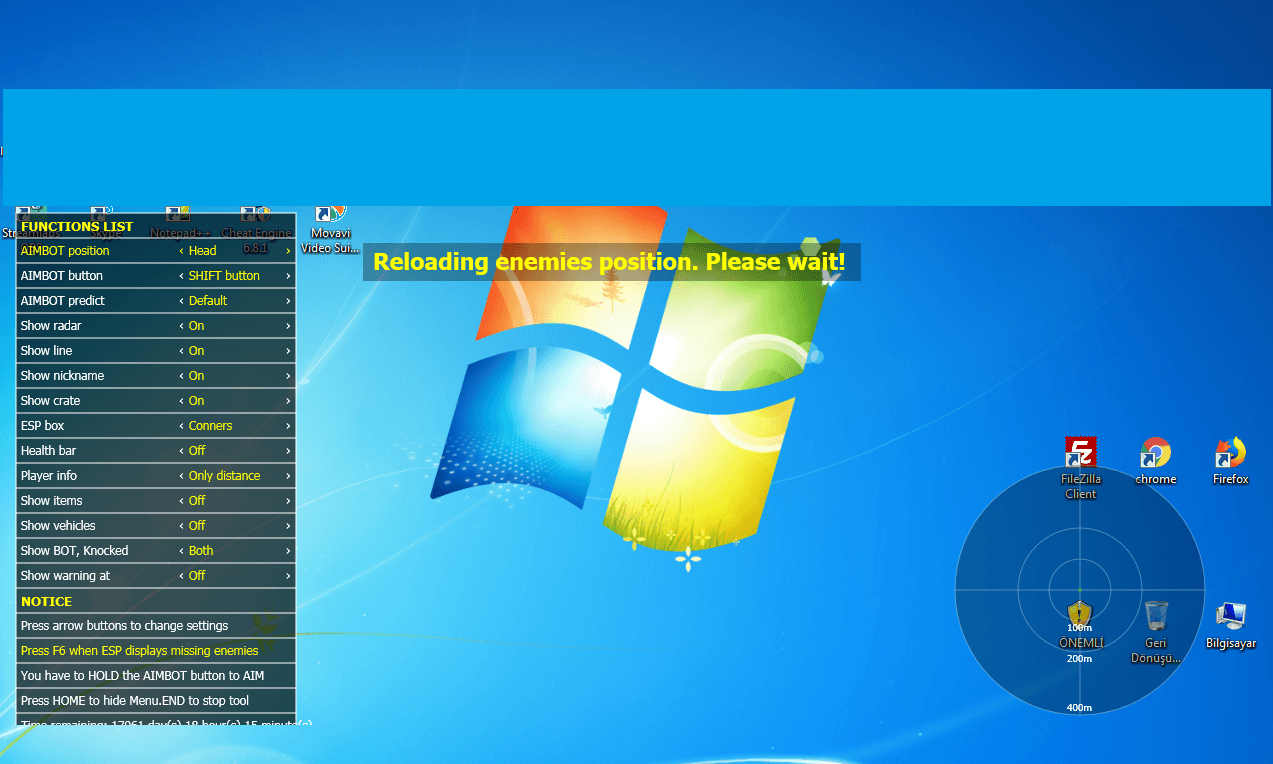The image size is (1273, 764).
Task: Click left arrow of AIMBOT position row
Action: (181, 251)
